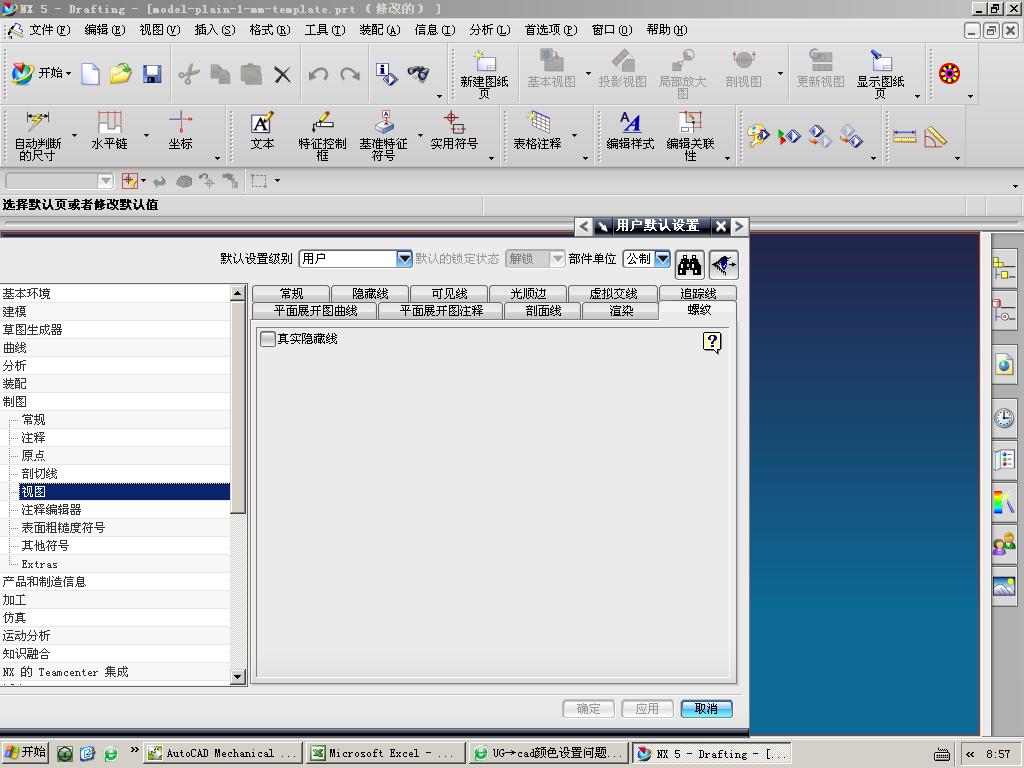Click 显示图纸页 display sheet icon
Image resolution: width=1024 pixels, height=768 pixels.
[880, 74]
